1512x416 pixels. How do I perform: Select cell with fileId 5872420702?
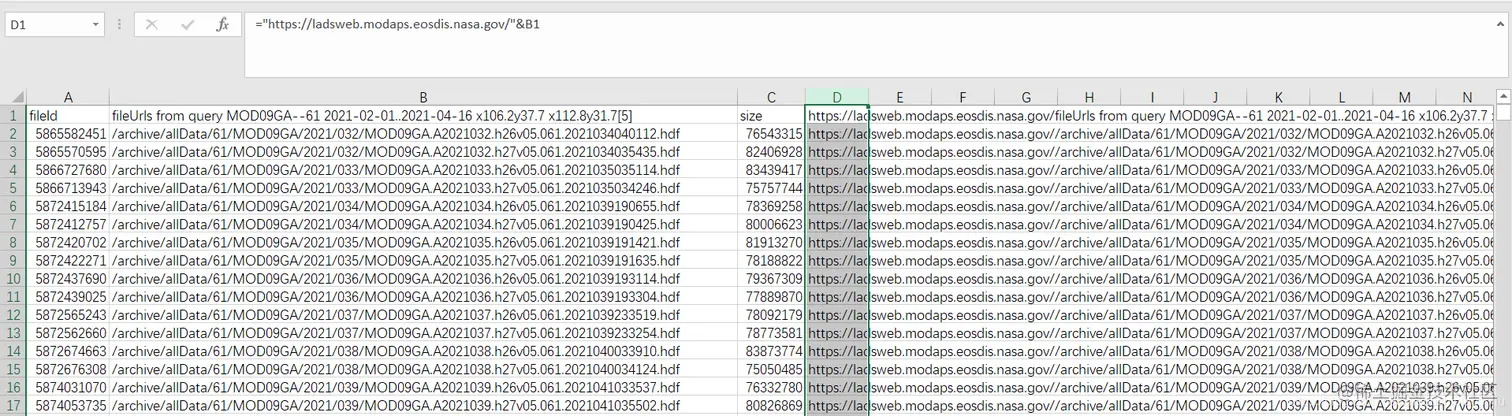tap(68, 242)
